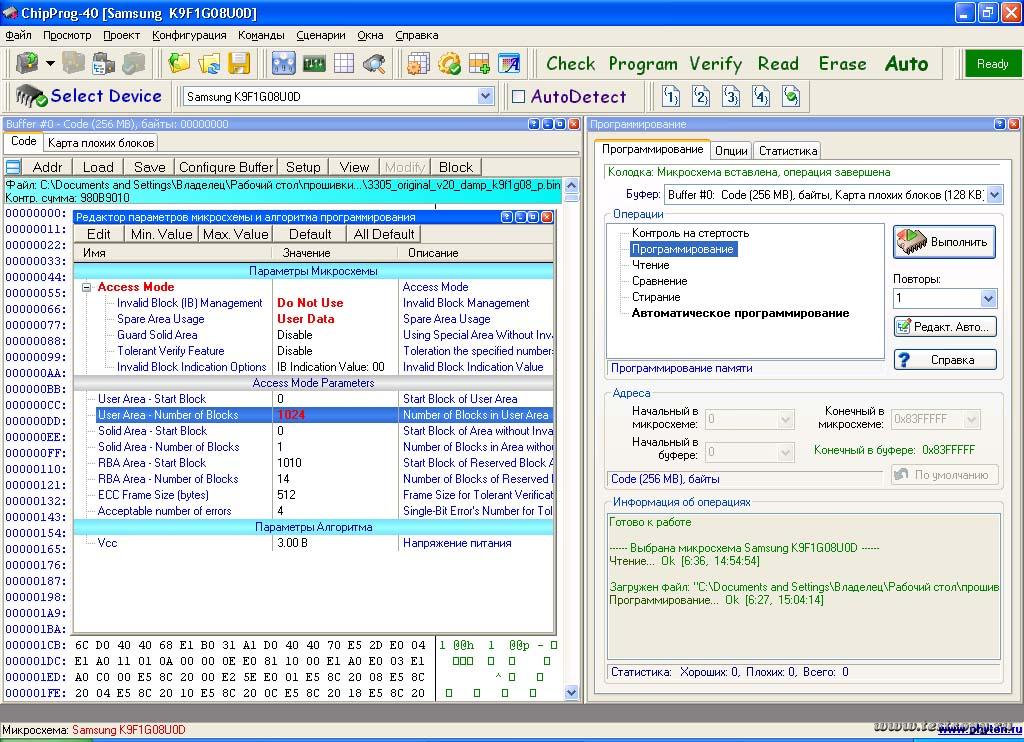Click the grid buffer toolbar icon
The height and width of the screenshot is (742, 1024).
[344, 64]
